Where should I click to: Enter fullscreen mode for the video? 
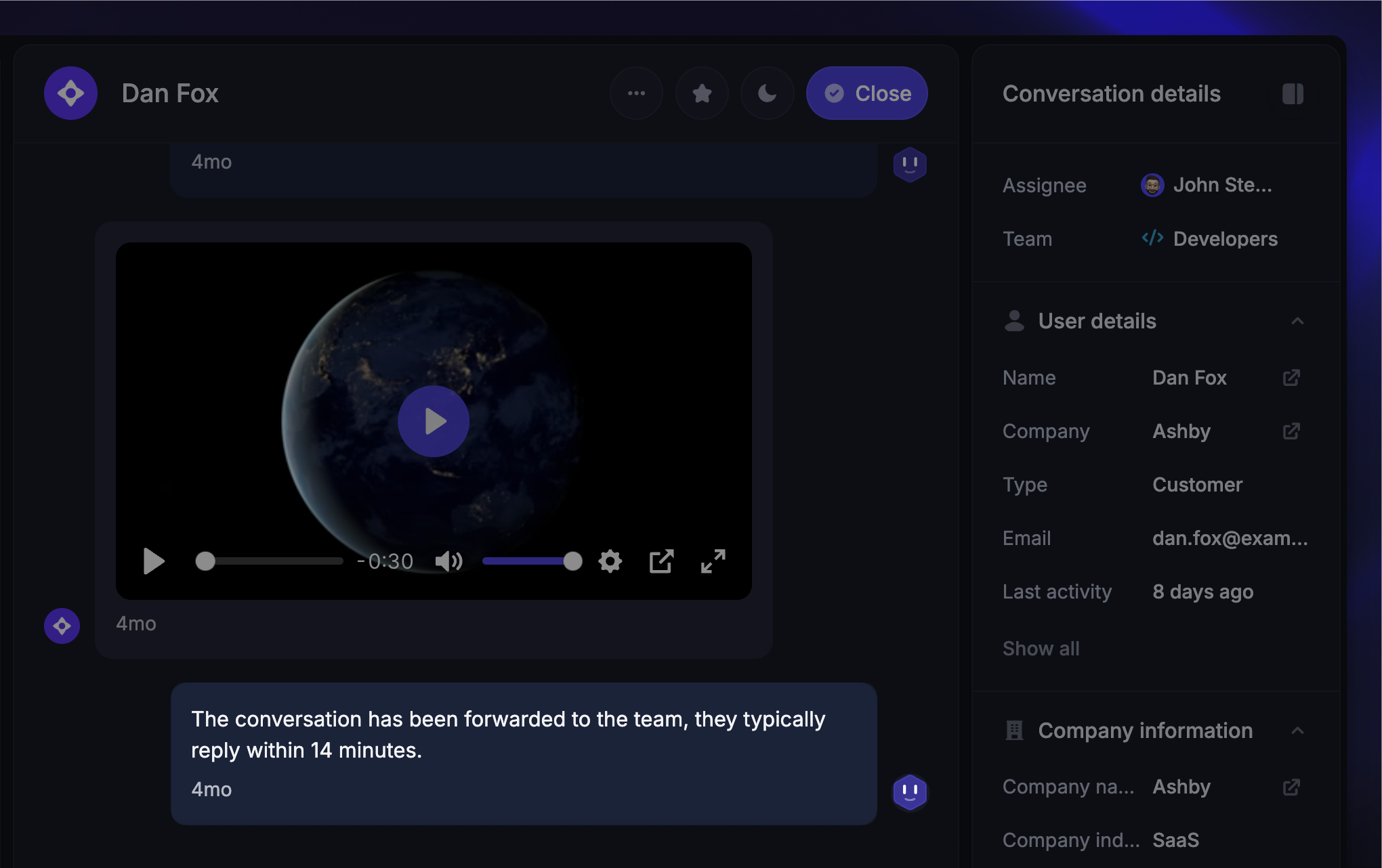pyautogui.click(x=713, y=561)
